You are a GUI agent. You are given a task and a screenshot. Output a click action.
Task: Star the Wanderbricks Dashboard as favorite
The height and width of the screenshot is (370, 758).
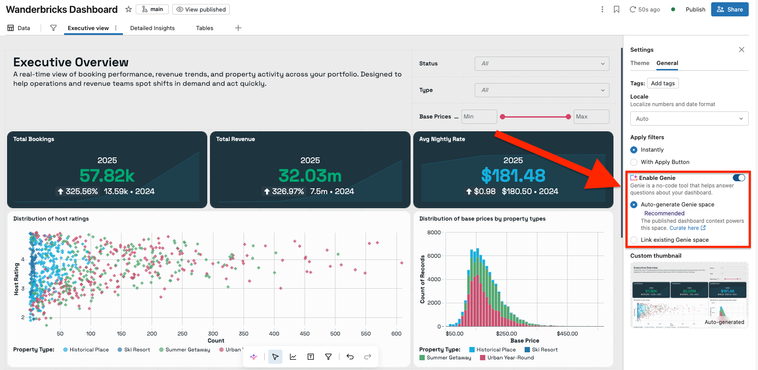(128, 9)
